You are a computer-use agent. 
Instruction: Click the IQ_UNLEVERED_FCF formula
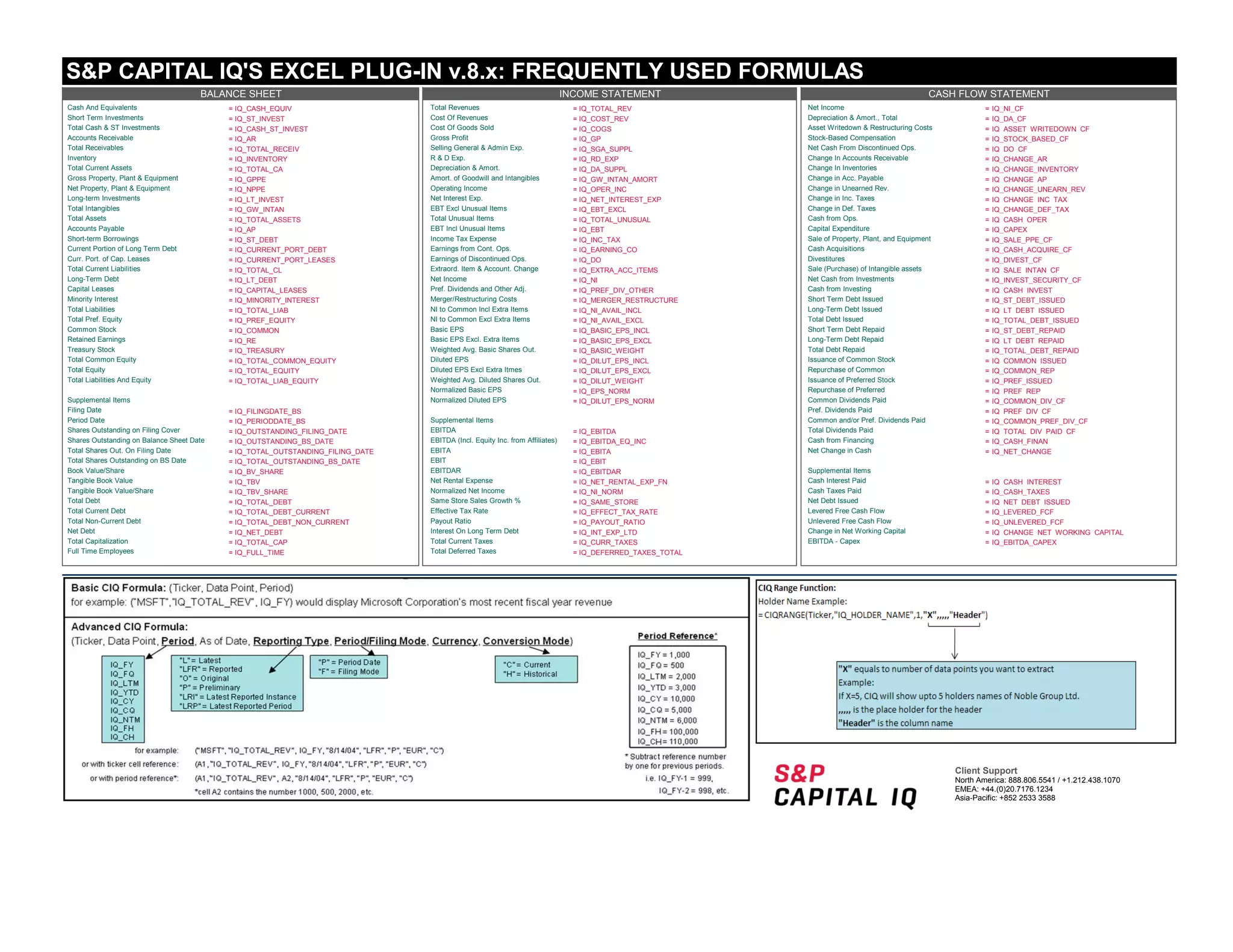(x=1027, y=522)
